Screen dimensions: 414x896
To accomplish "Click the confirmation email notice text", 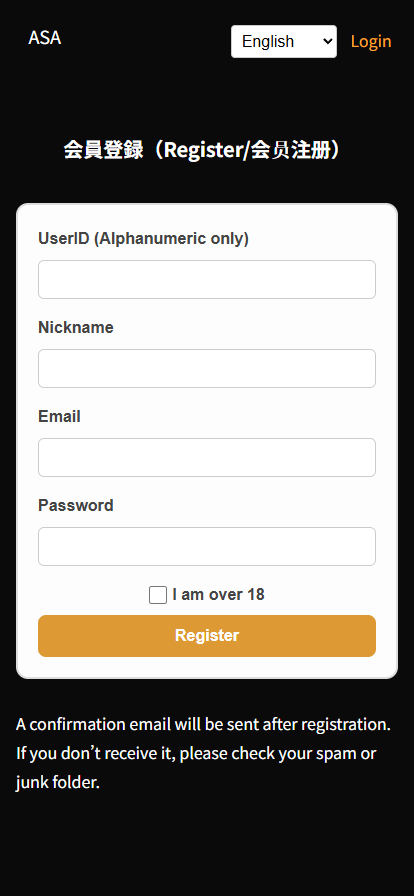I will click(203, 753).
